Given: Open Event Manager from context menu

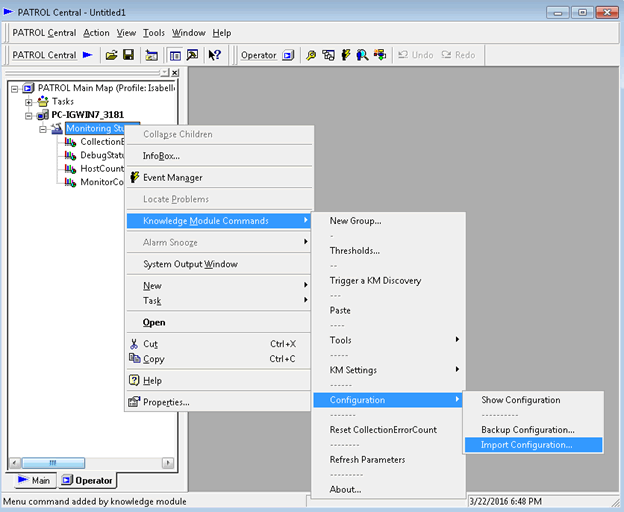Looking at the screenshot, I should point(172,177).
